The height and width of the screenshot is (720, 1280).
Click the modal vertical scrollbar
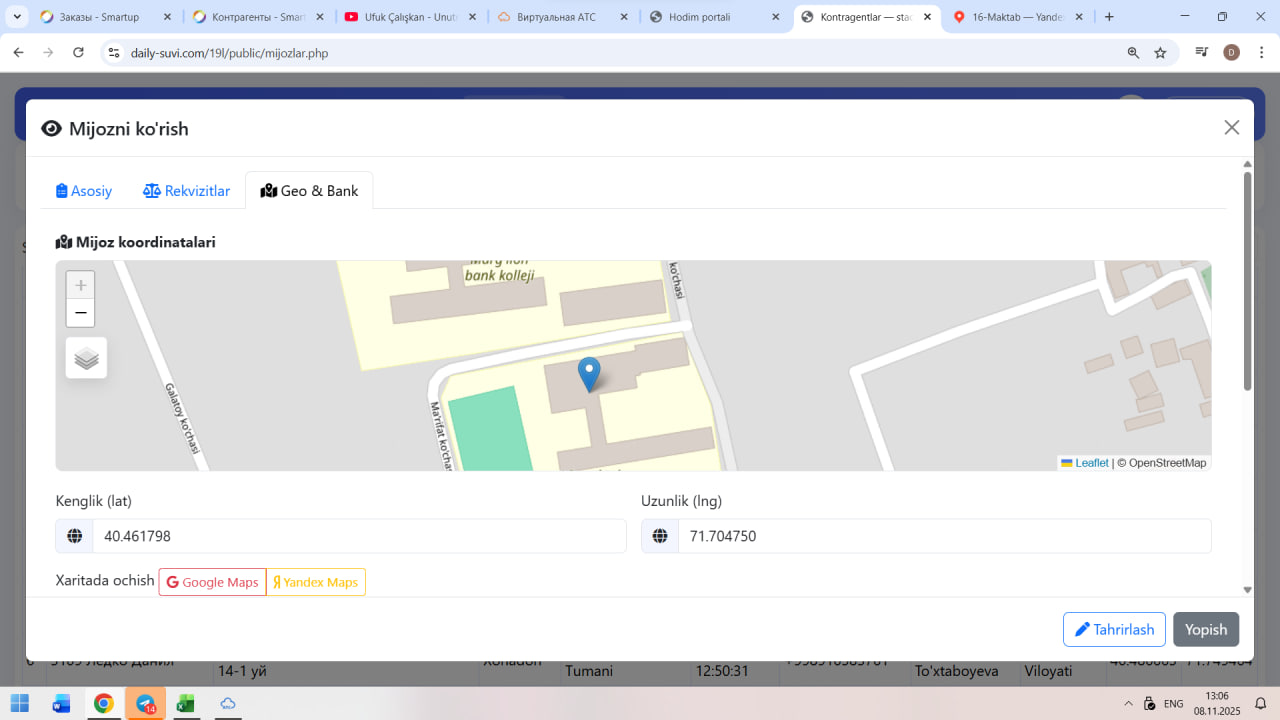point(1247,280)
